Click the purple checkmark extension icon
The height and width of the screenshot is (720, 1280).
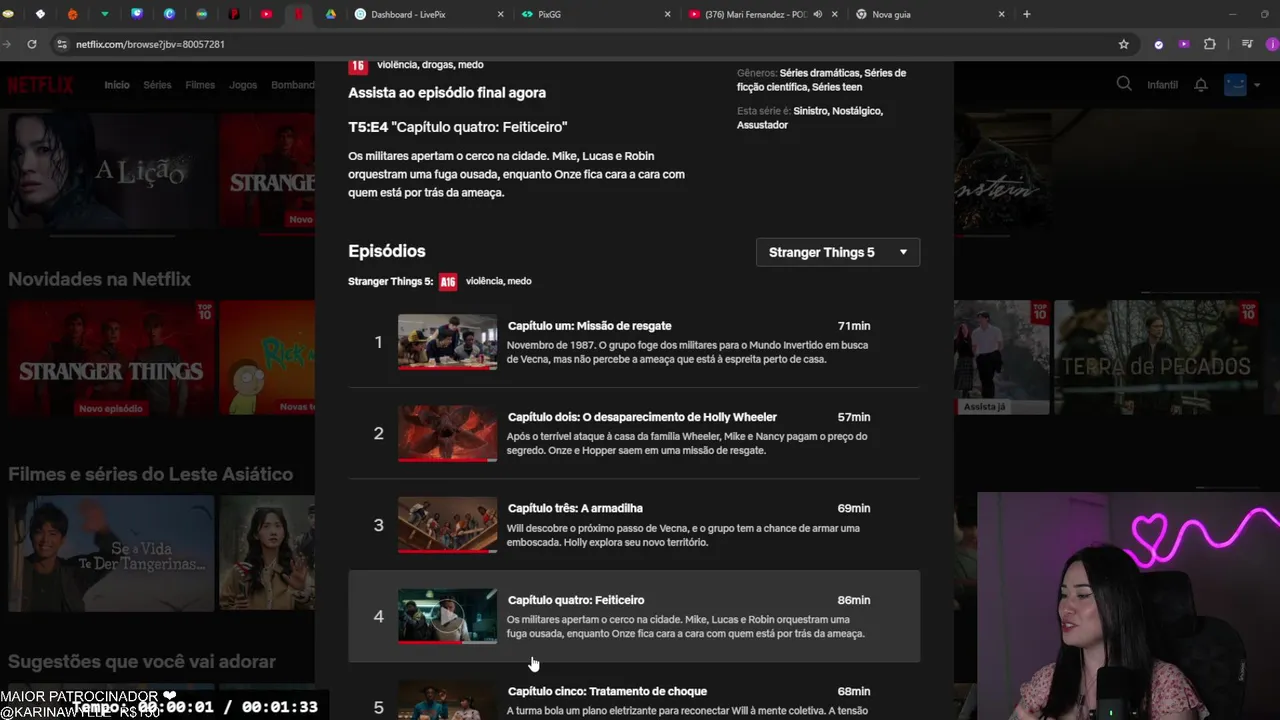[x=1159, y=44]
